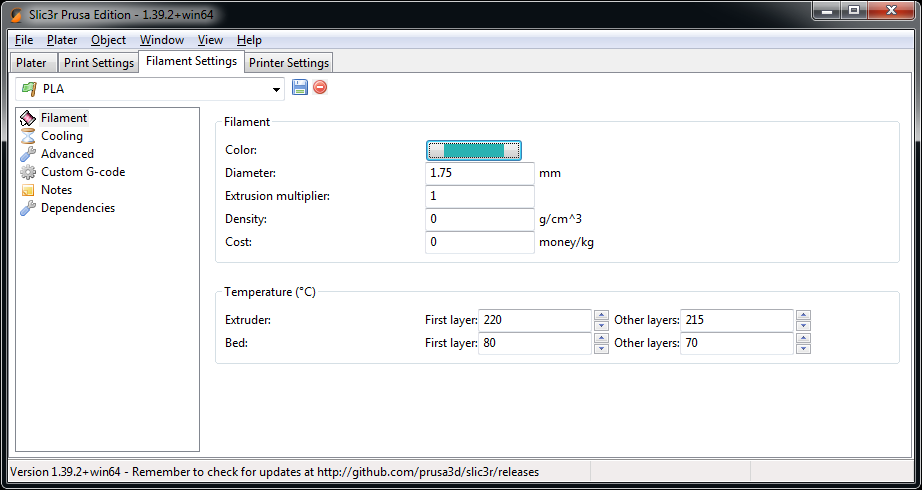Viewport: 922px width, 490px height.
Task: Click the Diameter input field
Action: click(x=480, y=174)
